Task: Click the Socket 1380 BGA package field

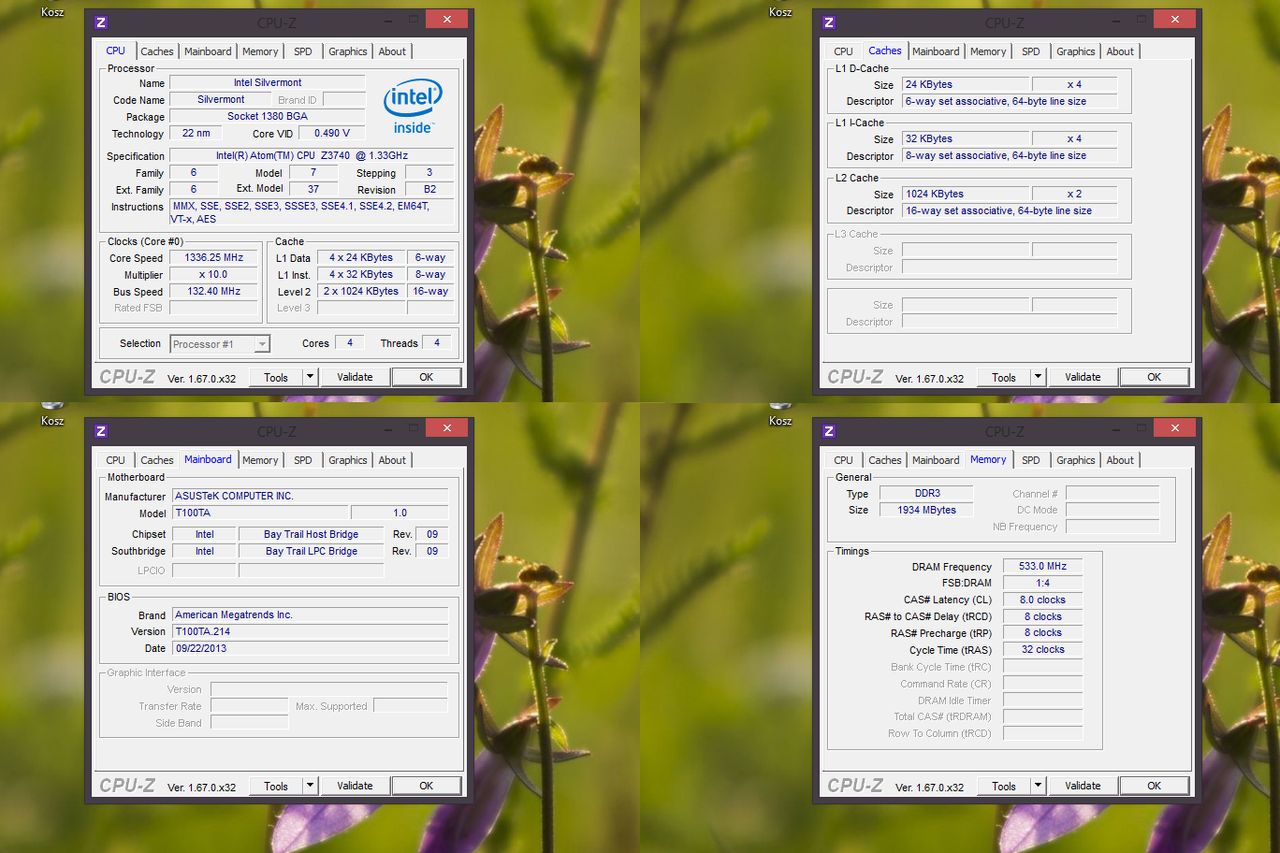Action: click(267, 117)
